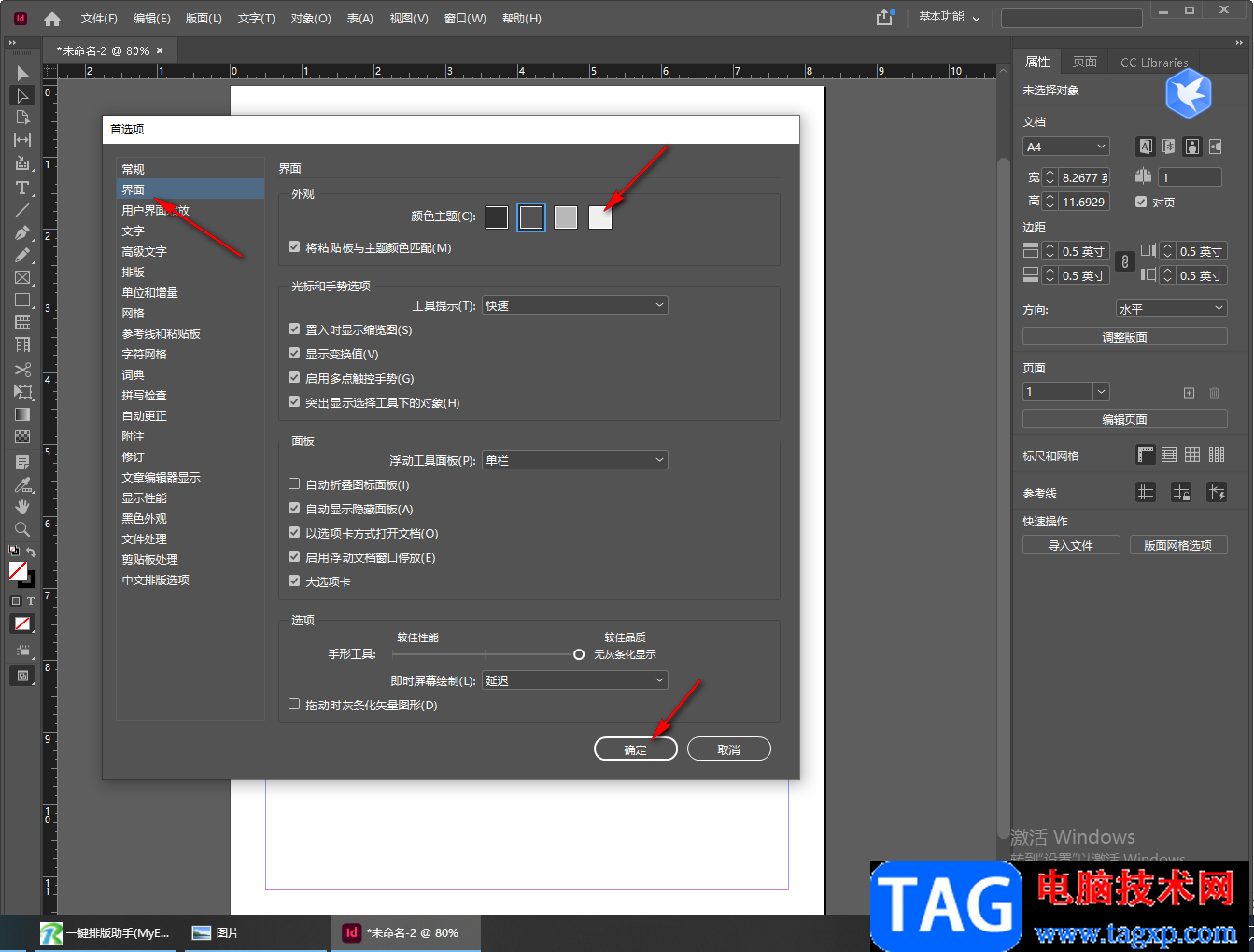Click the add new page icon
Image resolution: width=1254 pixels, height=952 pixels.
pyautogui.click(x=1189, y=393)
